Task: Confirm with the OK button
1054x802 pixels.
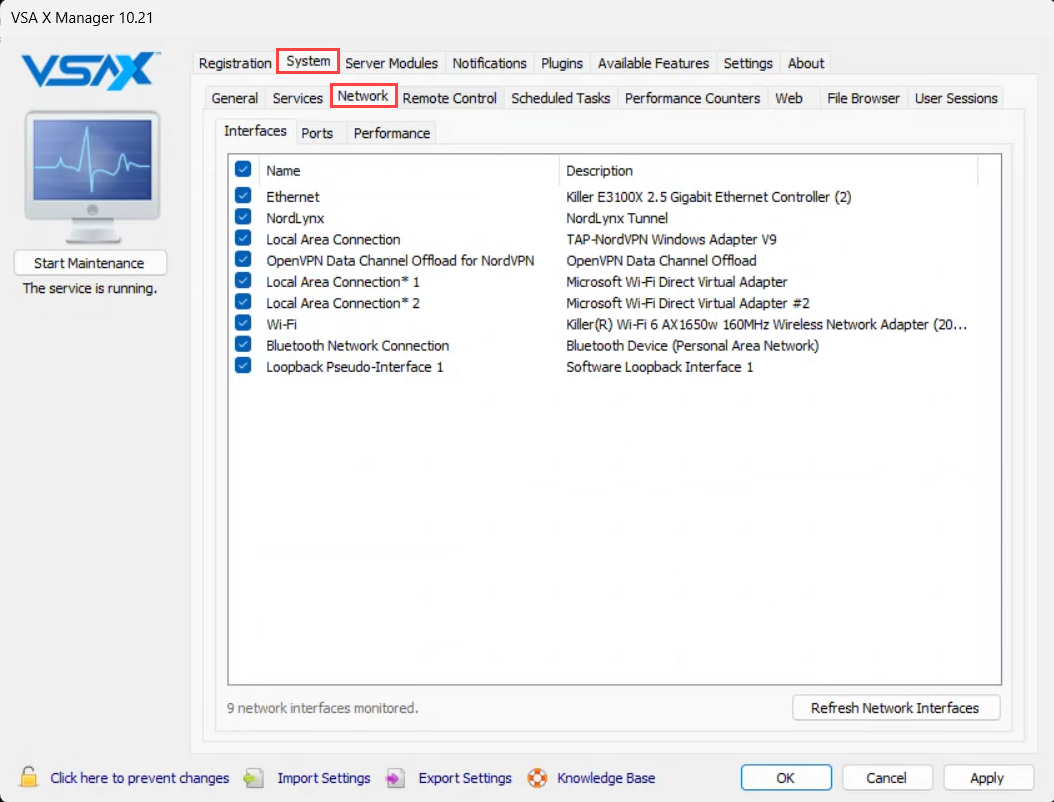Action: [786, 778]
